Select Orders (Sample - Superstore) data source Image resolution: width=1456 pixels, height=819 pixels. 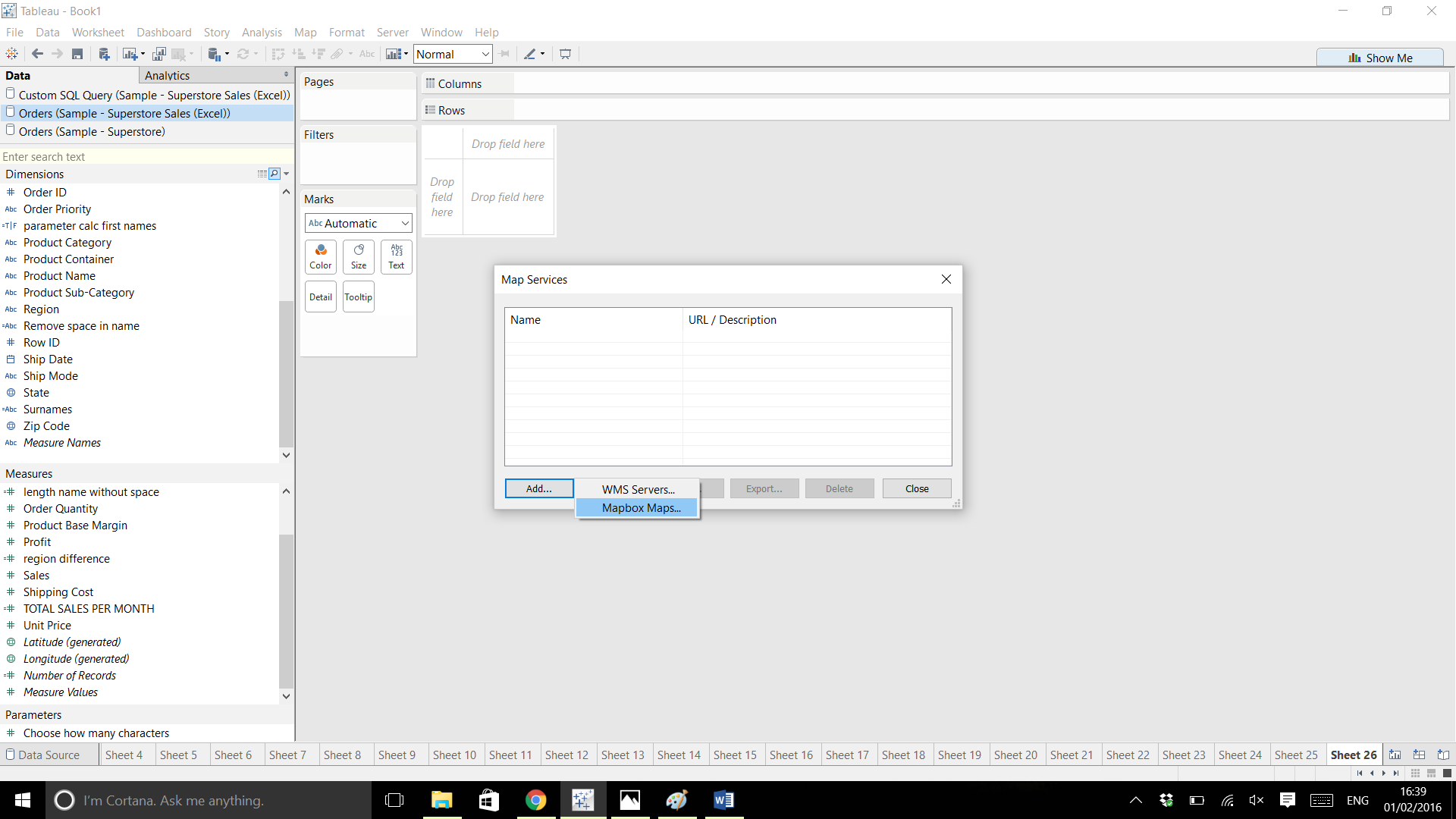coord(92,131)
